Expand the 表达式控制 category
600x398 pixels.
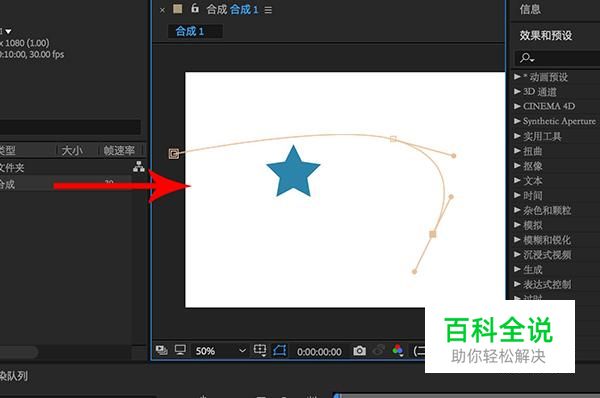pyautogui.click(x=517, y=284)
